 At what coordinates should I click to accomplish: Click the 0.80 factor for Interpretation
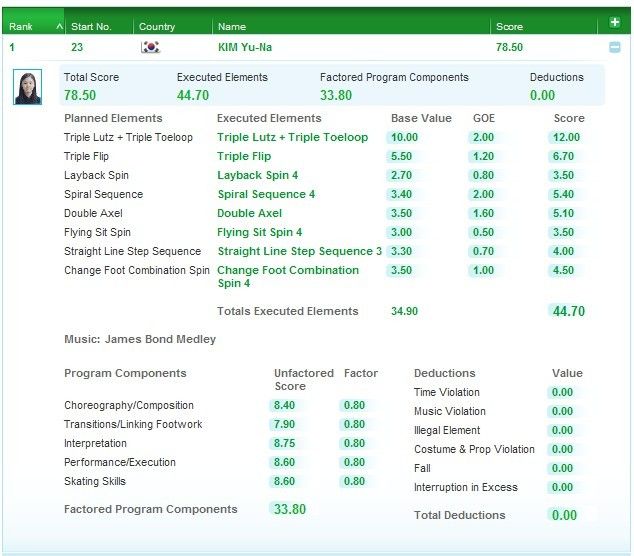tap(354, 444)
